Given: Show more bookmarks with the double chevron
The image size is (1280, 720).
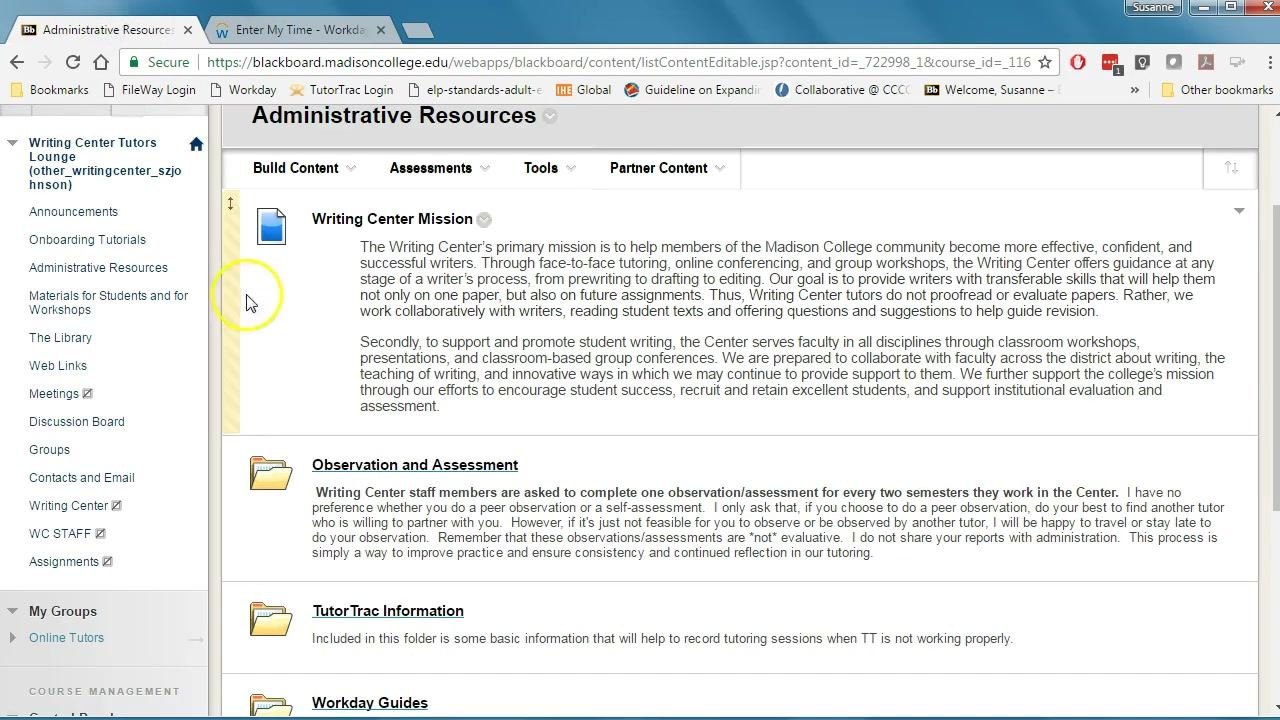Looking at the screenshot, I should point(1135,90).
